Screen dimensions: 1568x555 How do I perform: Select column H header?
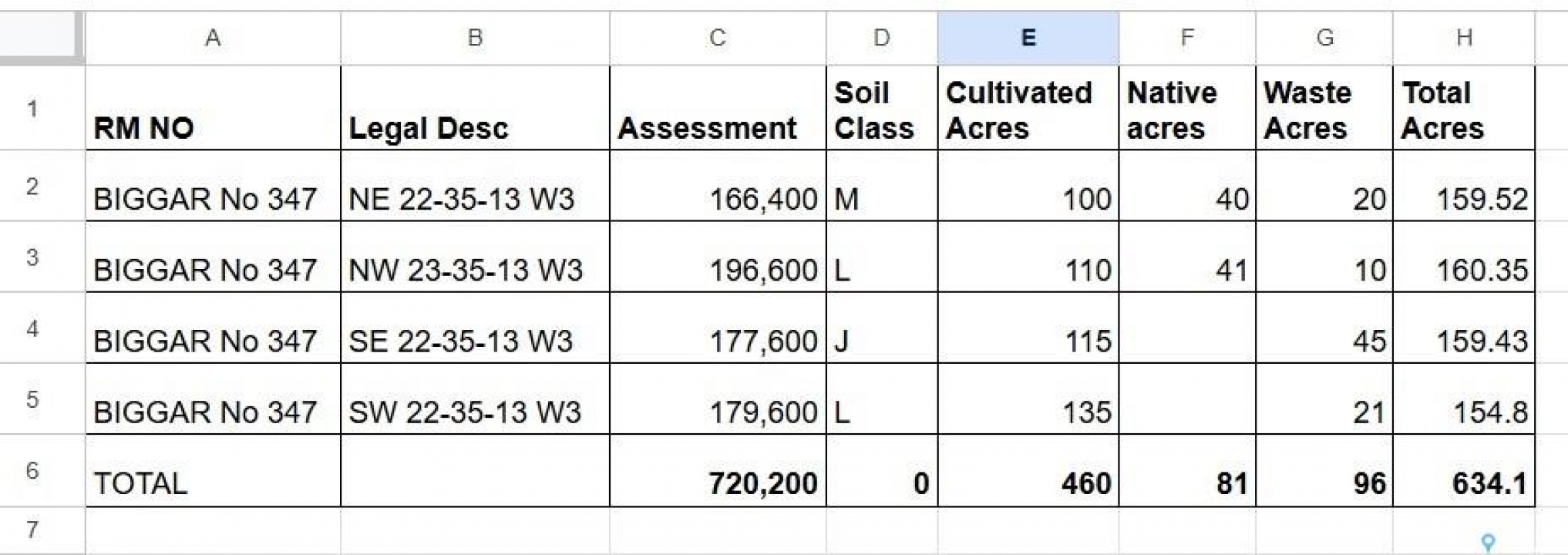[x=1464, y=38]
